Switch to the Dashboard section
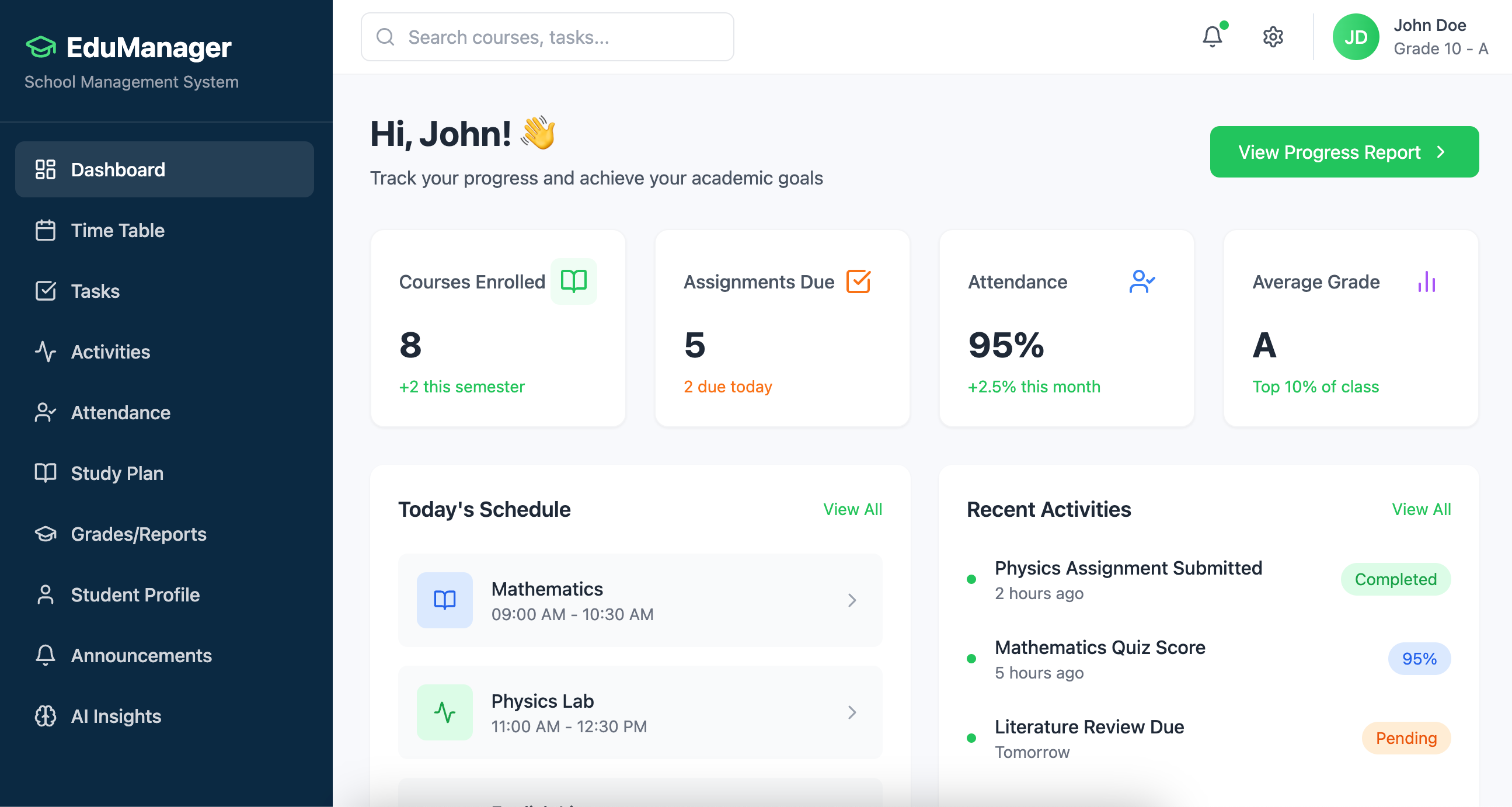The image size is (1512, 807). point(117,169)
